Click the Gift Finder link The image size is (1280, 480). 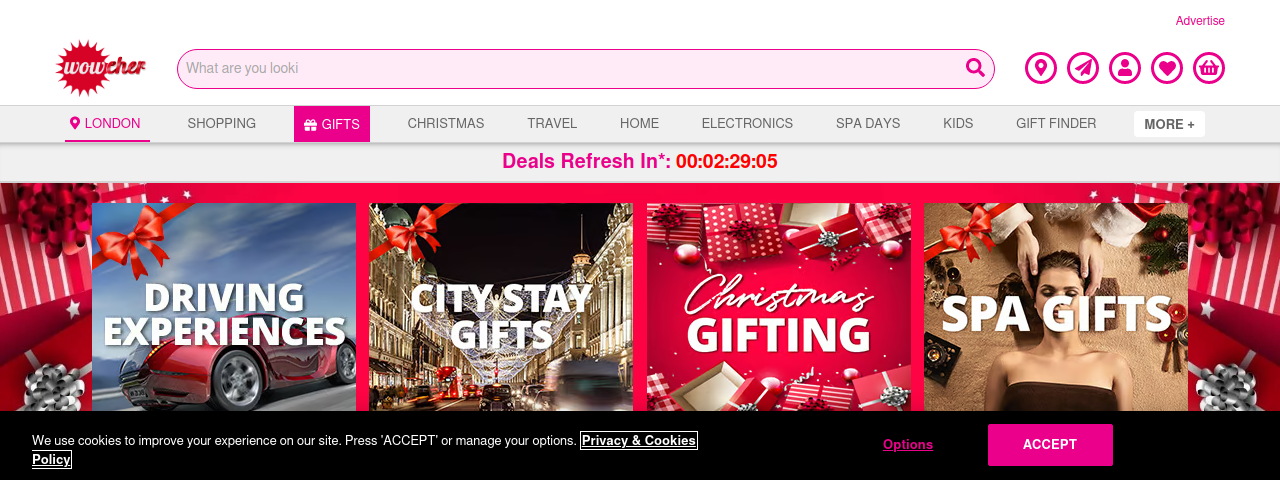[1056, 124]
